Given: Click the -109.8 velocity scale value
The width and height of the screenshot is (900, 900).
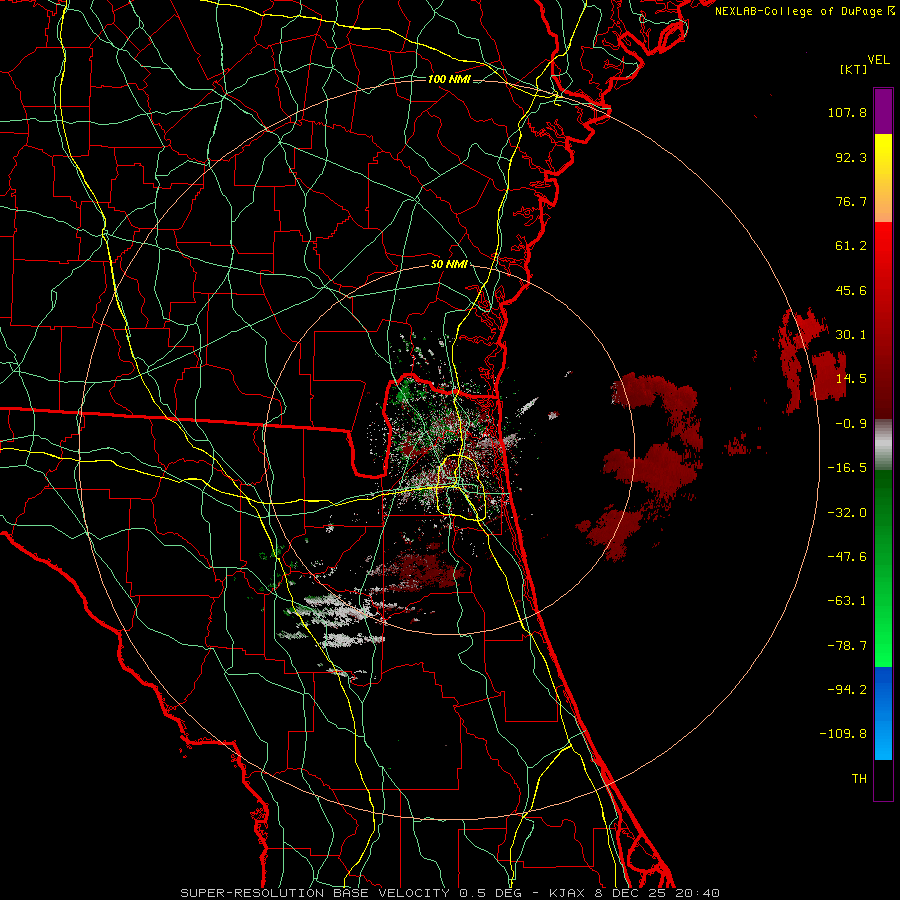Looking at the screenshot, I should [x=843, y=734].
